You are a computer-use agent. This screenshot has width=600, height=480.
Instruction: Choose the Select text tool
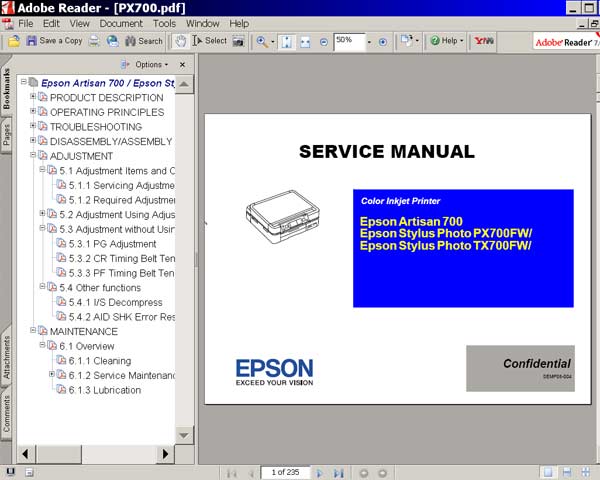(209, 41)
